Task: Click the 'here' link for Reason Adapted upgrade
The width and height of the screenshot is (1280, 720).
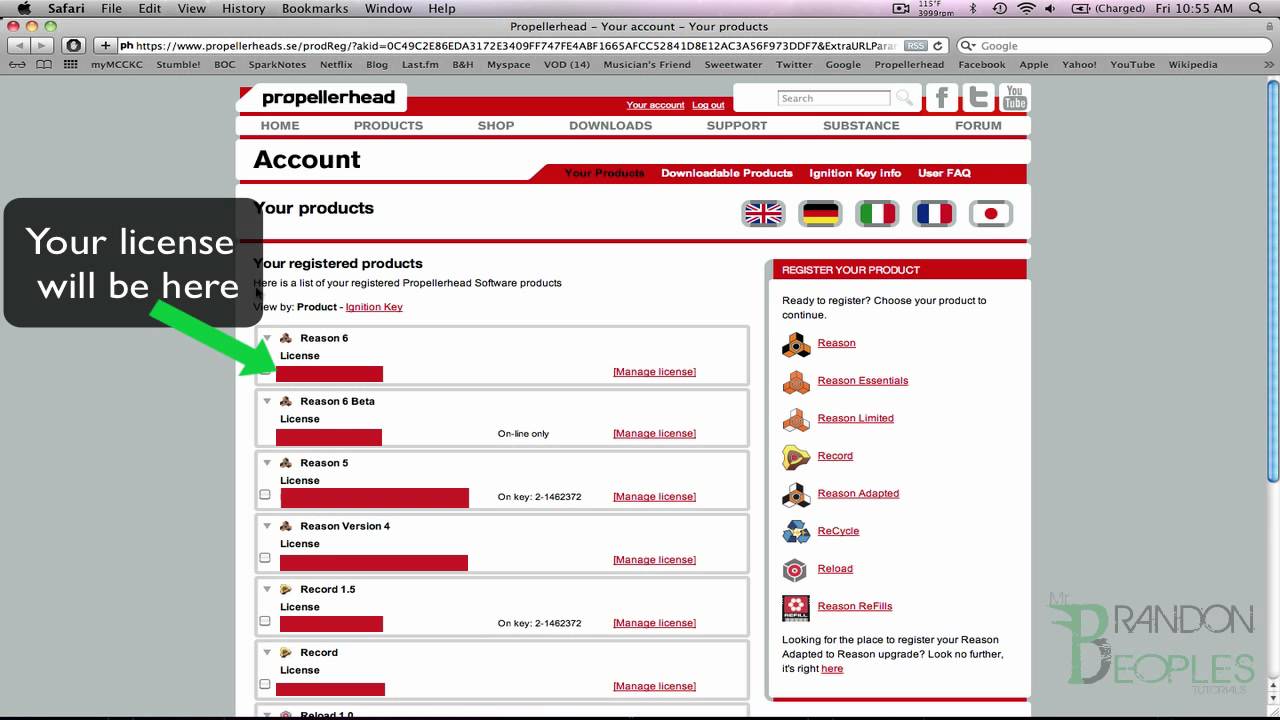Action: [832, 669]
